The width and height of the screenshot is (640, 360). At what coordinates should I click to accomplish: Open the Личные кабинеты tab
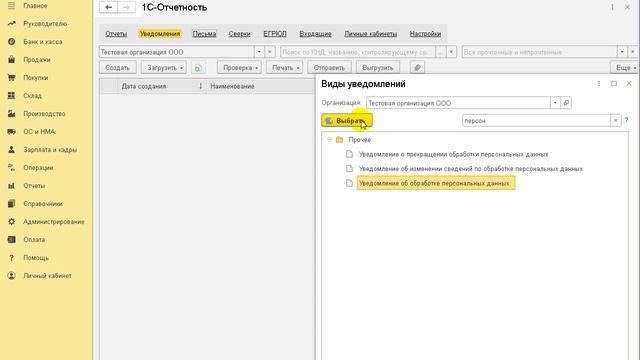[x=371, y=34]
